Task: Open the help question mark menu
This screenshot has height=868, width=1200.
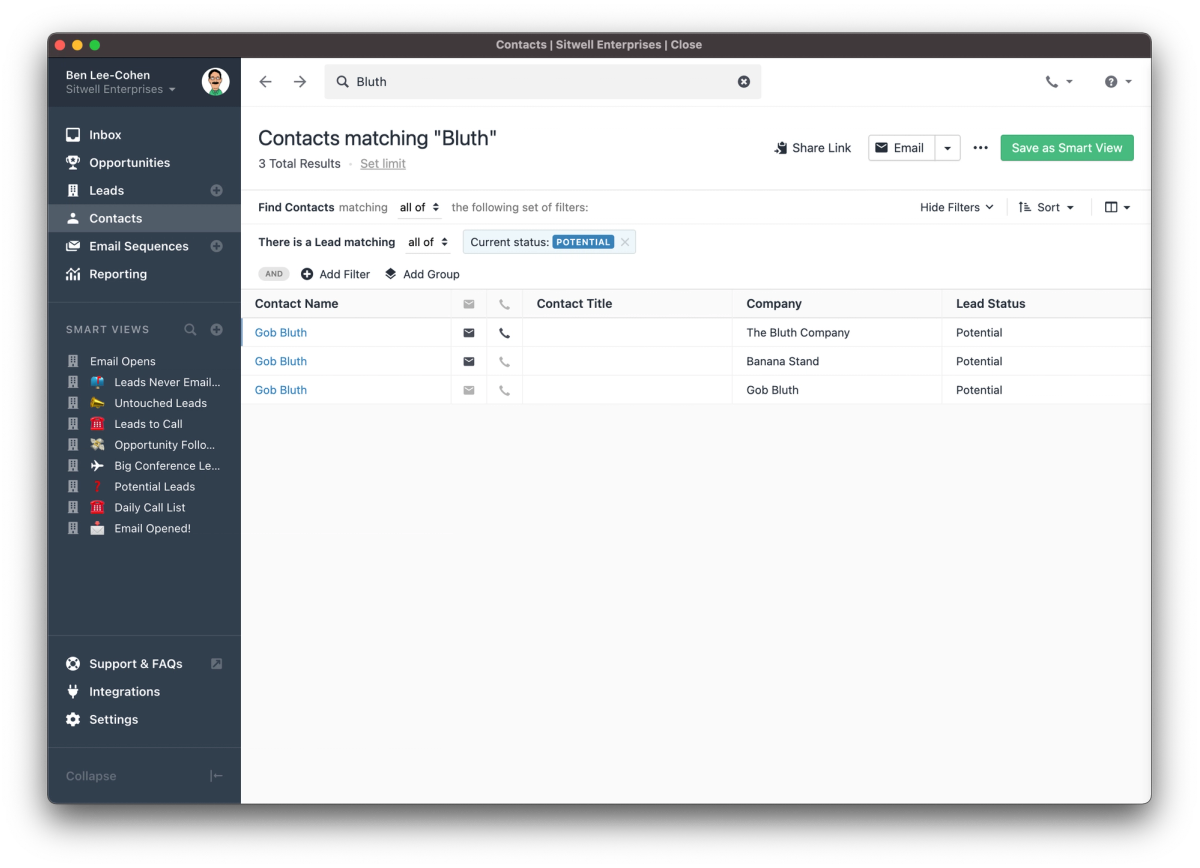Action: click(x=1118, y=82)
